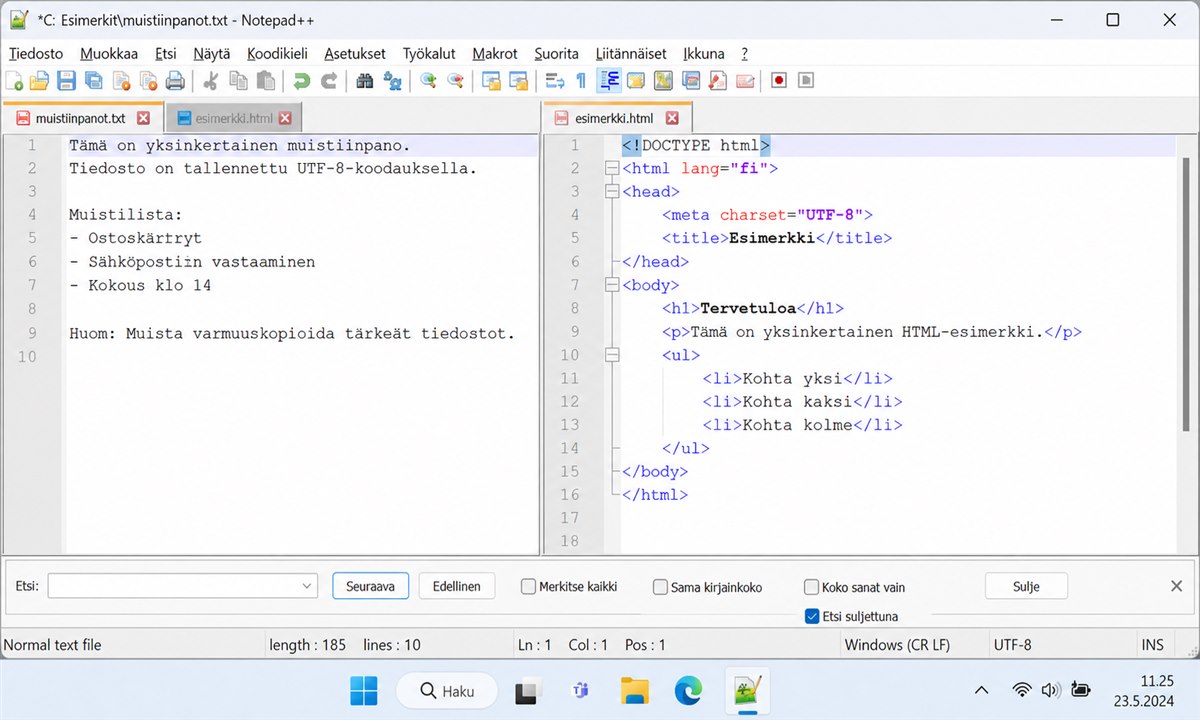
Task: Close muistiinpanot.txt tab with its red X
Action: [143, 118]
